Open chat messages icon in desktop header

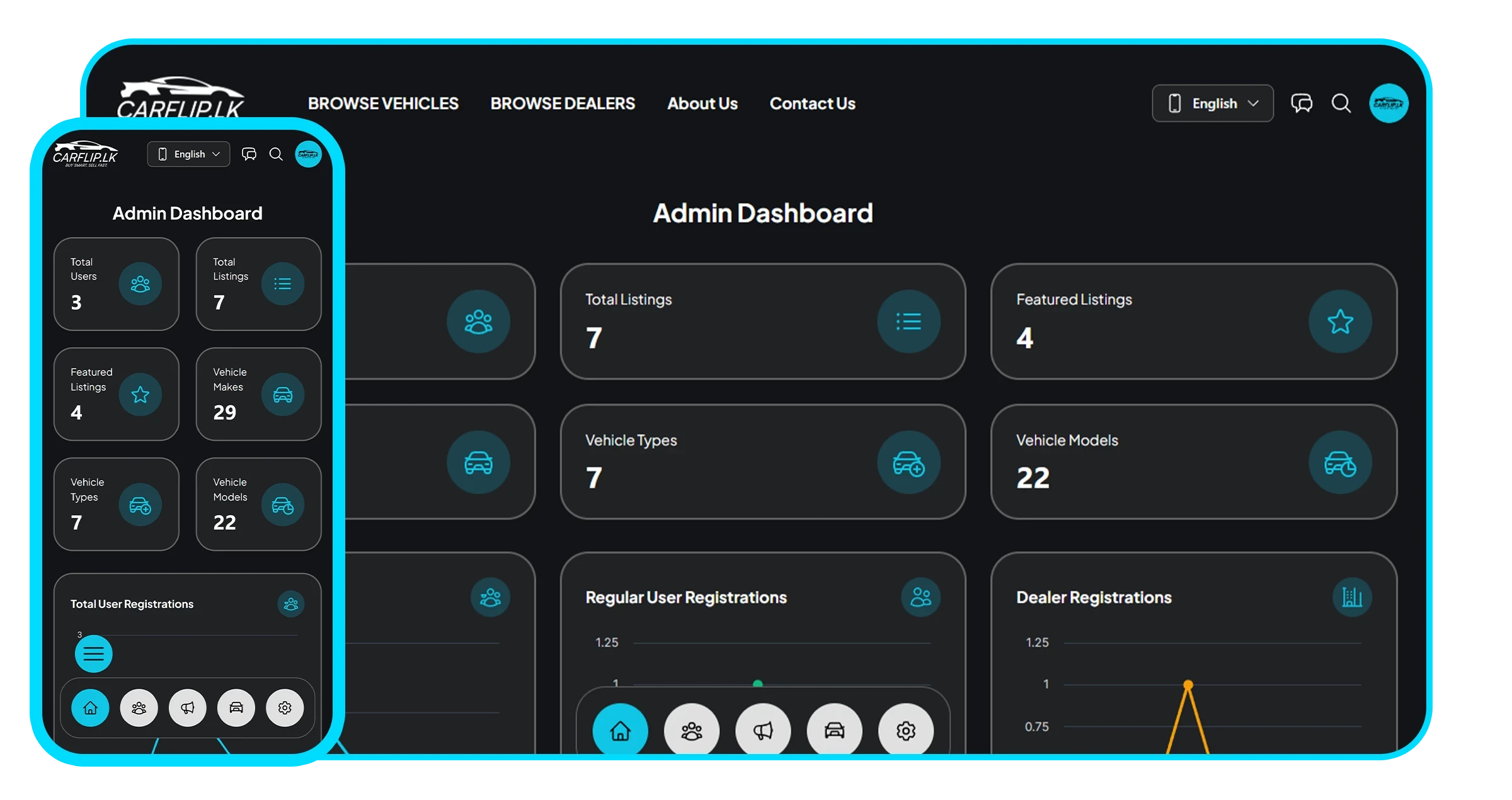[x=1302, y=103]
